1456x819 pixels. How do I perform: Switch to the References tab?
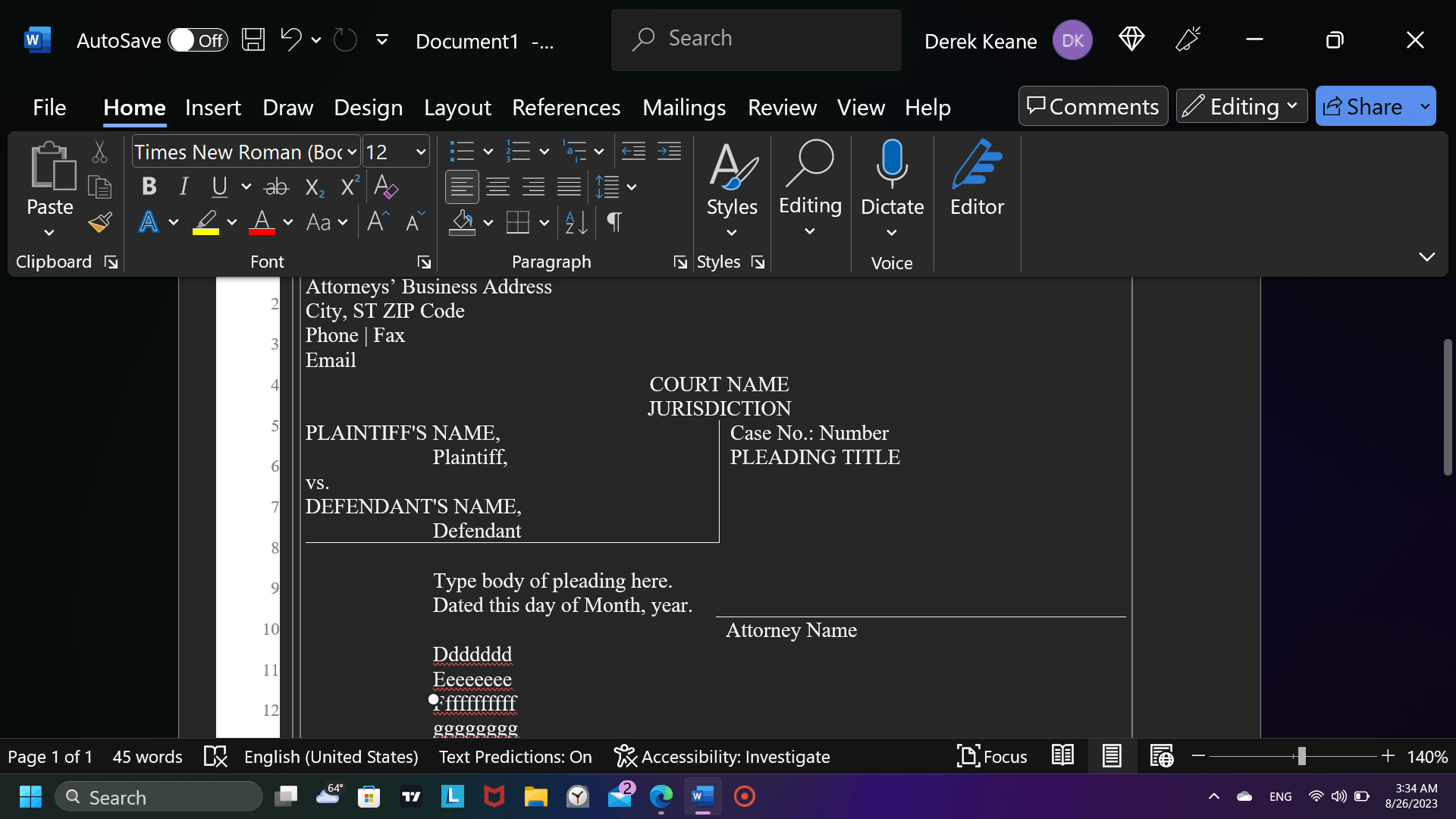(566, 108)
